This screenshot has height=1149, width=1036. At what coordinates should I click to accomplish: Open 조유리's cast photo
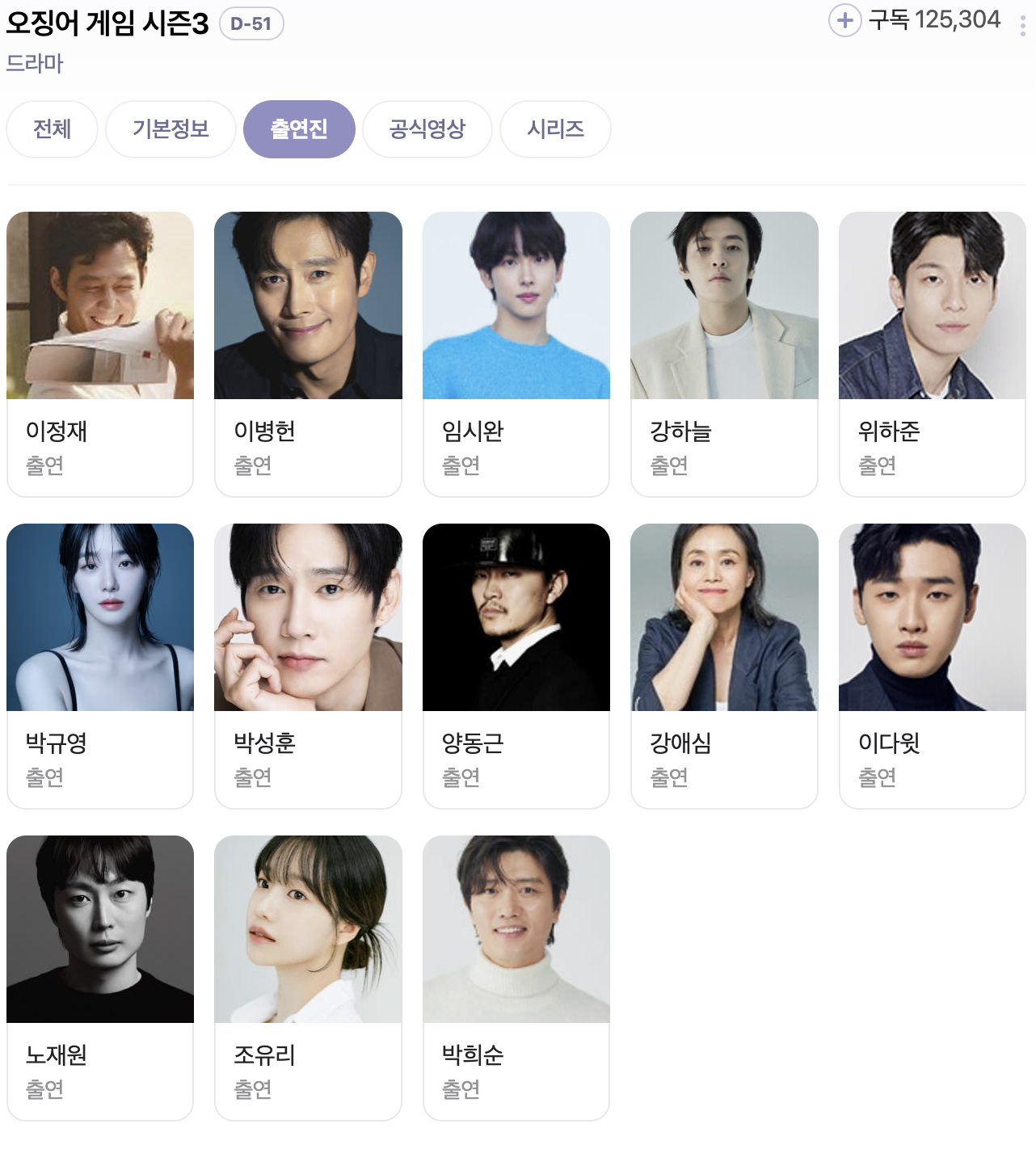[308, 929]
